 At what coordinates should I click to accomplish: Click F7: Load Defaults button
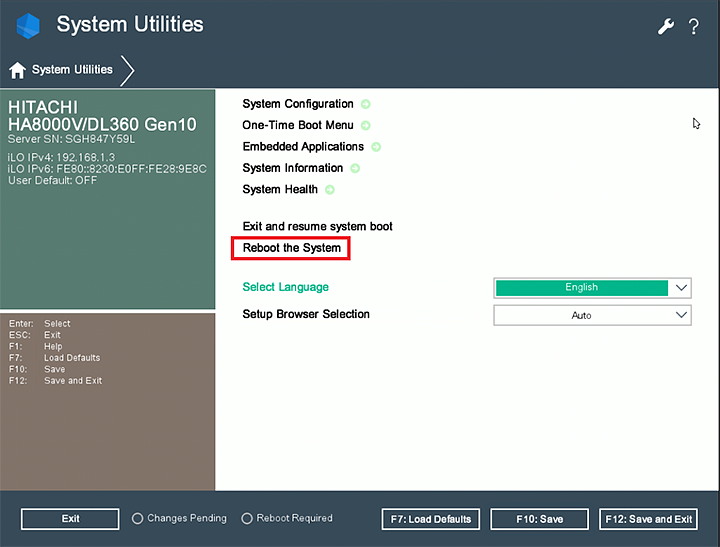click(431, 519)
